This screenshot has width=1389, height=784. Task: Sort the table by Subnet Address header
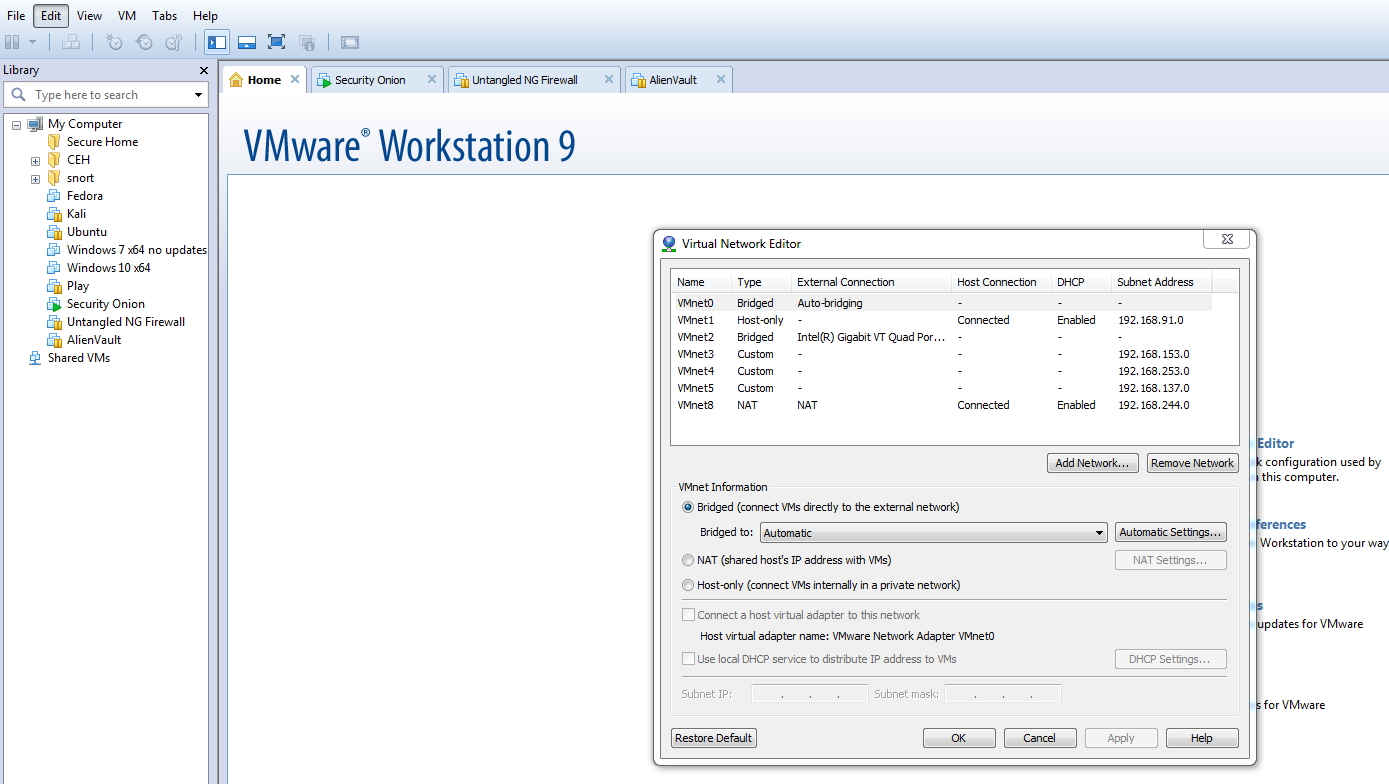(x=1162, y=282)
